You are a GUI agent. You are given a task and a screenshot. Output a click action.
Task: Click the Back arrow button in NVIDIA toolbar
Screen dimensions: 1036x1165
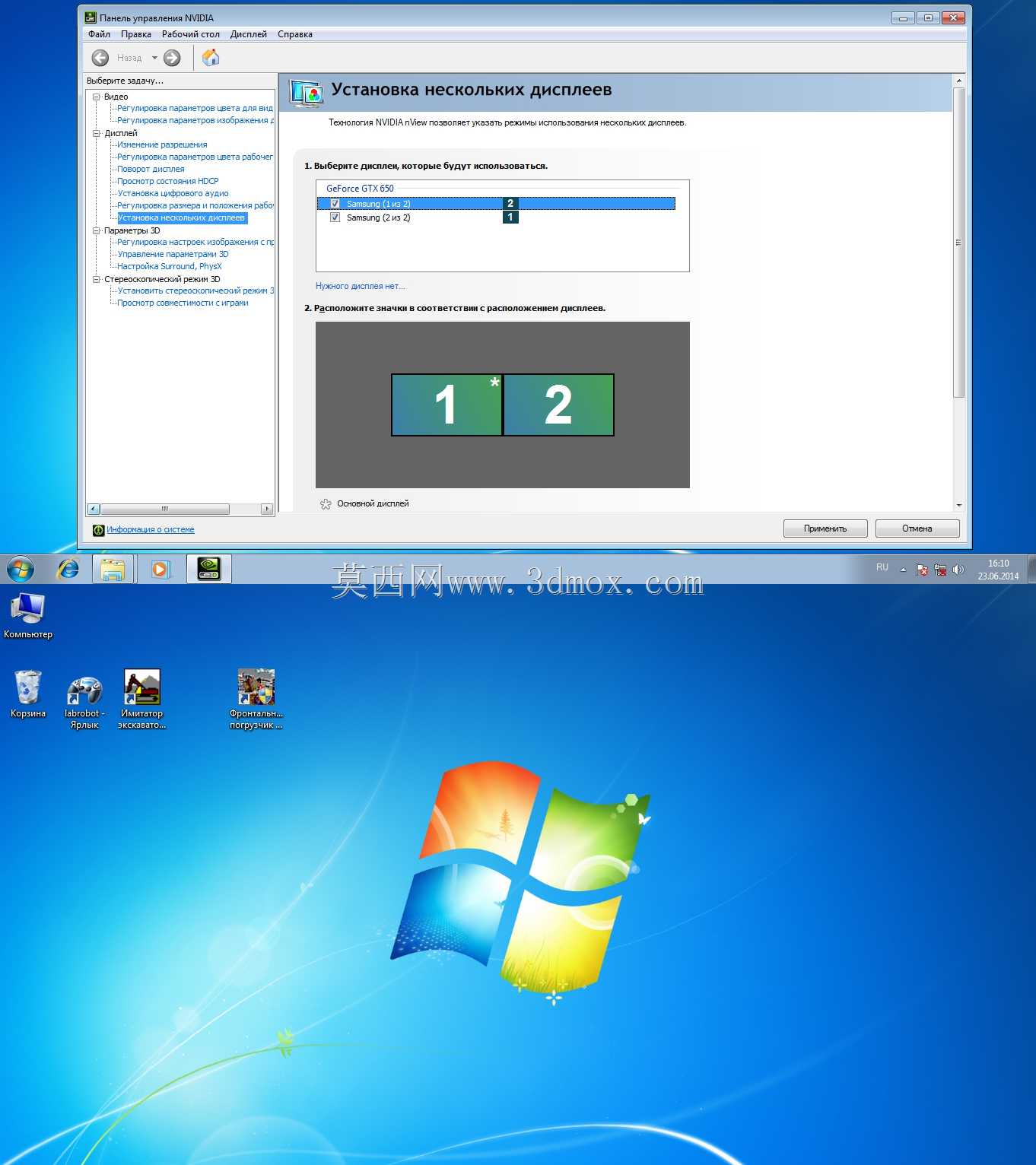pyautogui.click(x=100, y=58)
